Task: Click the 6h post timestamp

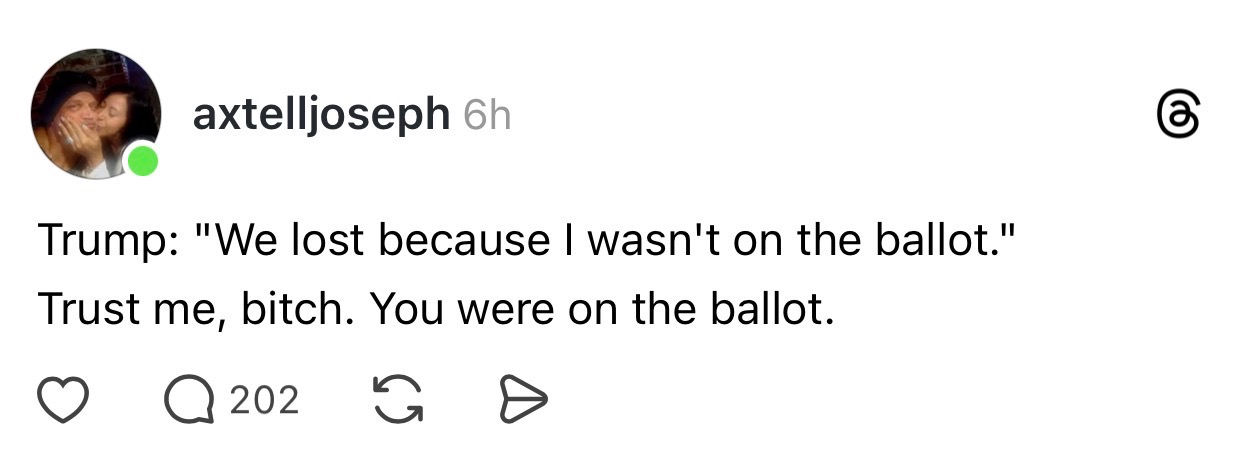Action: pos(488,117)
